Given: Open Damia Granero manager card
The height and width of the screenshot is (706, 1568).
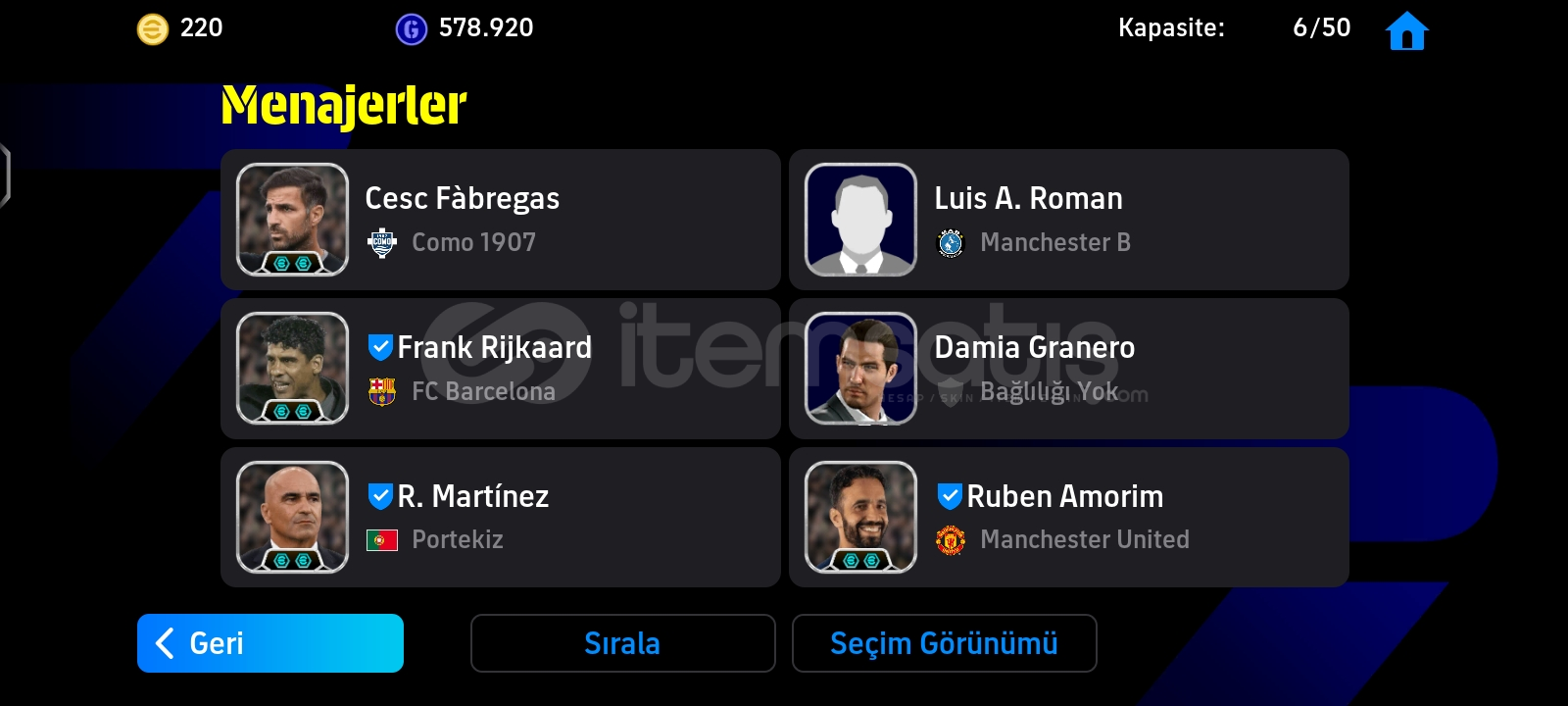Looking at the screenshot, I should [1069, 369].
